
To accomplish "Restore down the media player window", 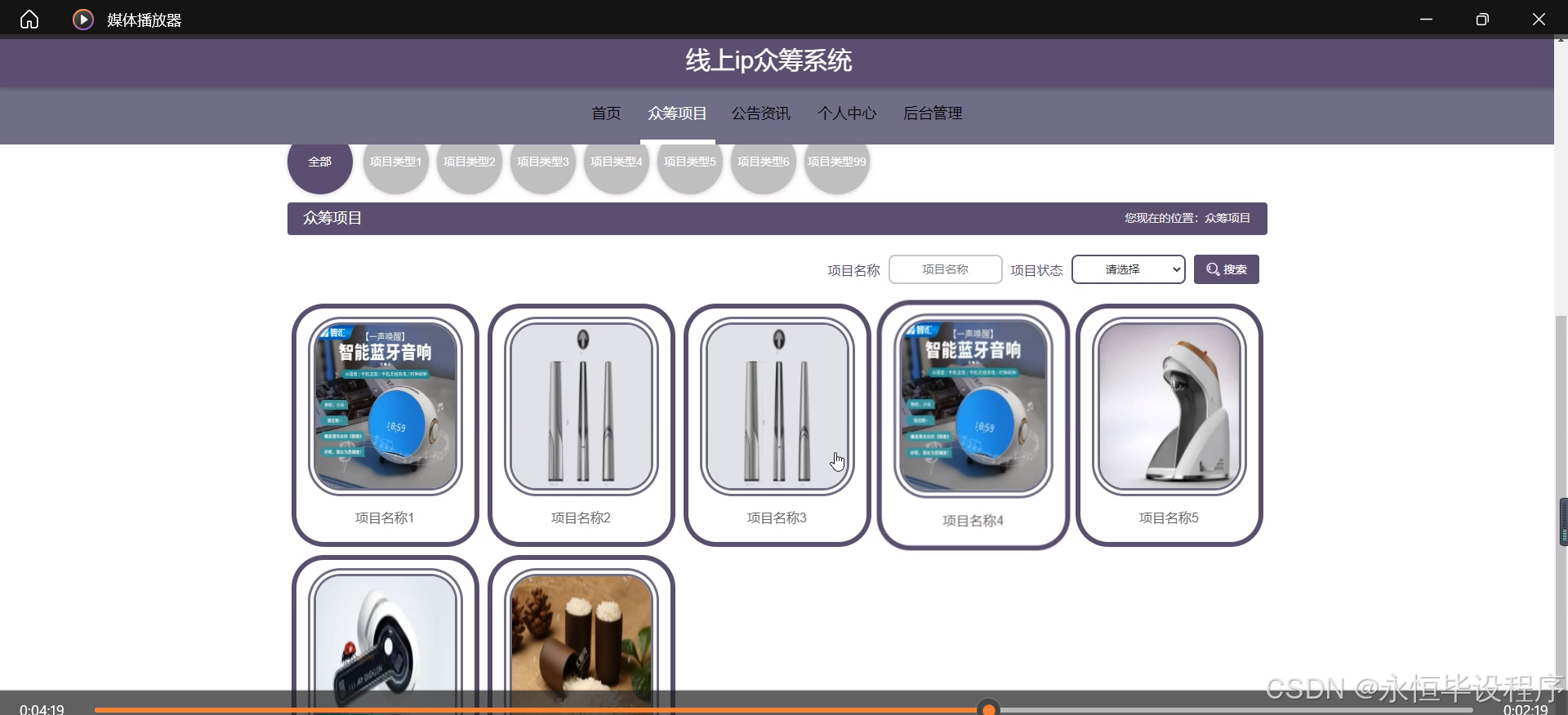I will [x=1482, y=19].
